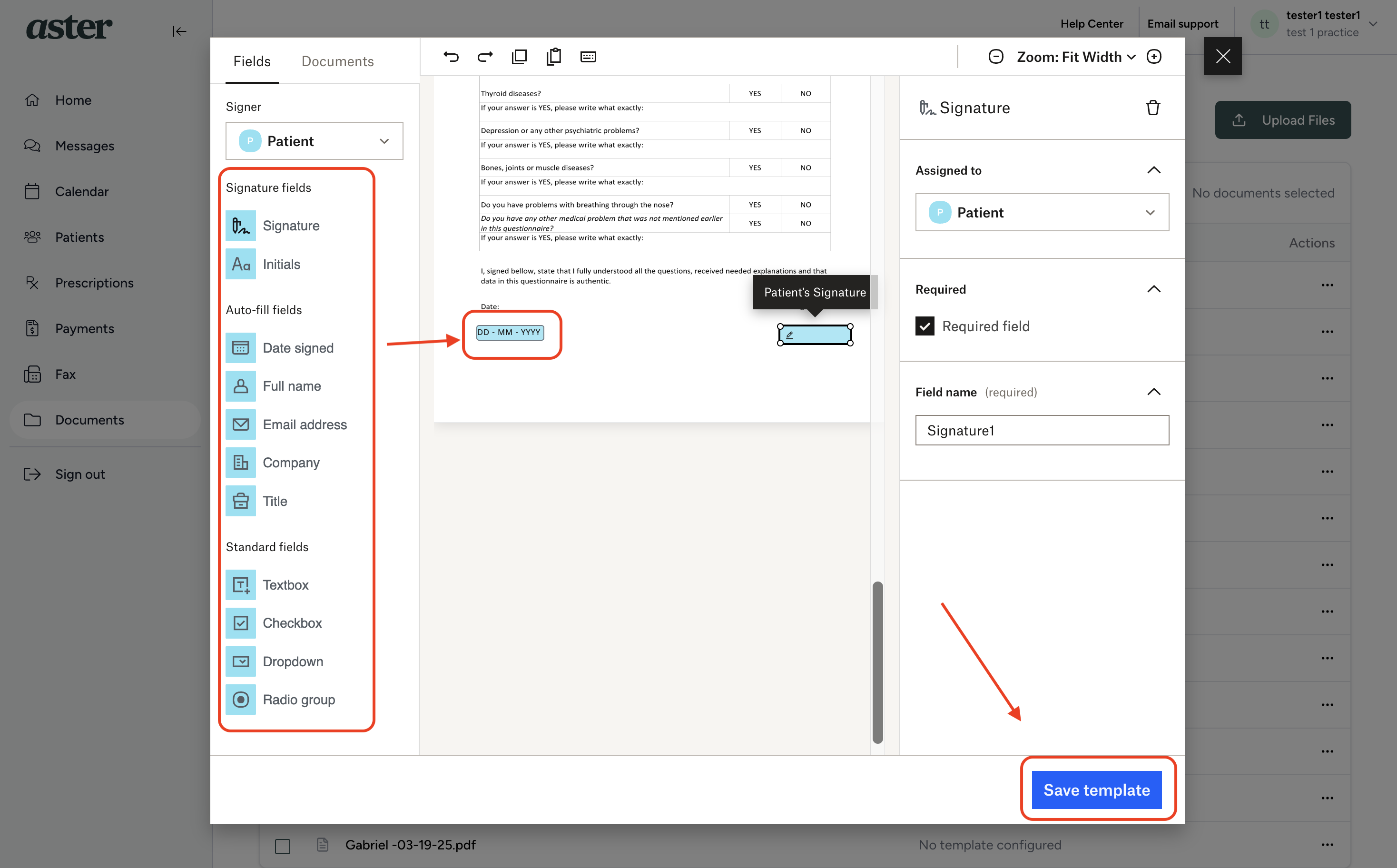This screenshot has height=868, width=1397.
Task: Add a Dropdown standard field
Action: click(275, 661)
